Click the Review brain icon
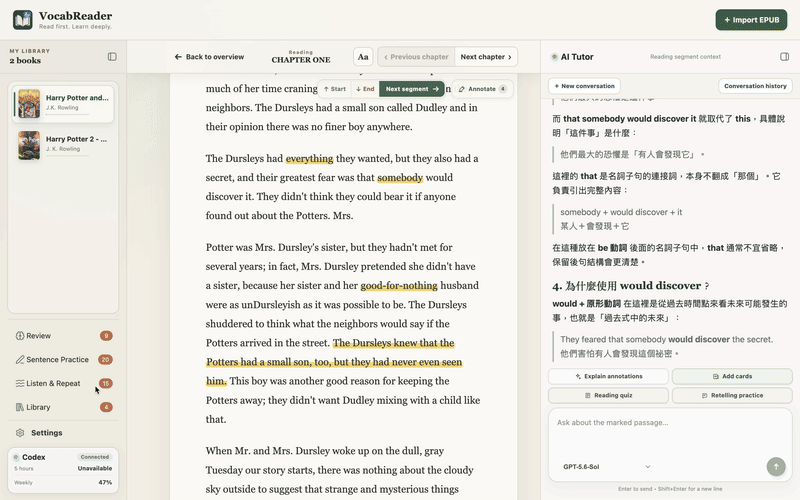 20,336
